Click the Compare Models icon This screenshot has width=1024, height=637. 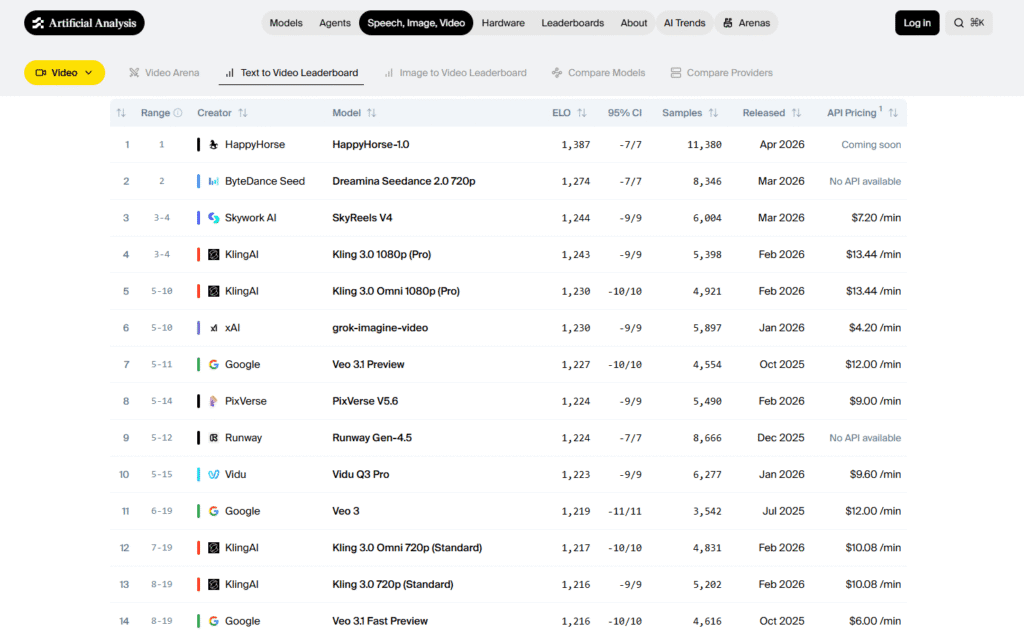tap(556, 72)
